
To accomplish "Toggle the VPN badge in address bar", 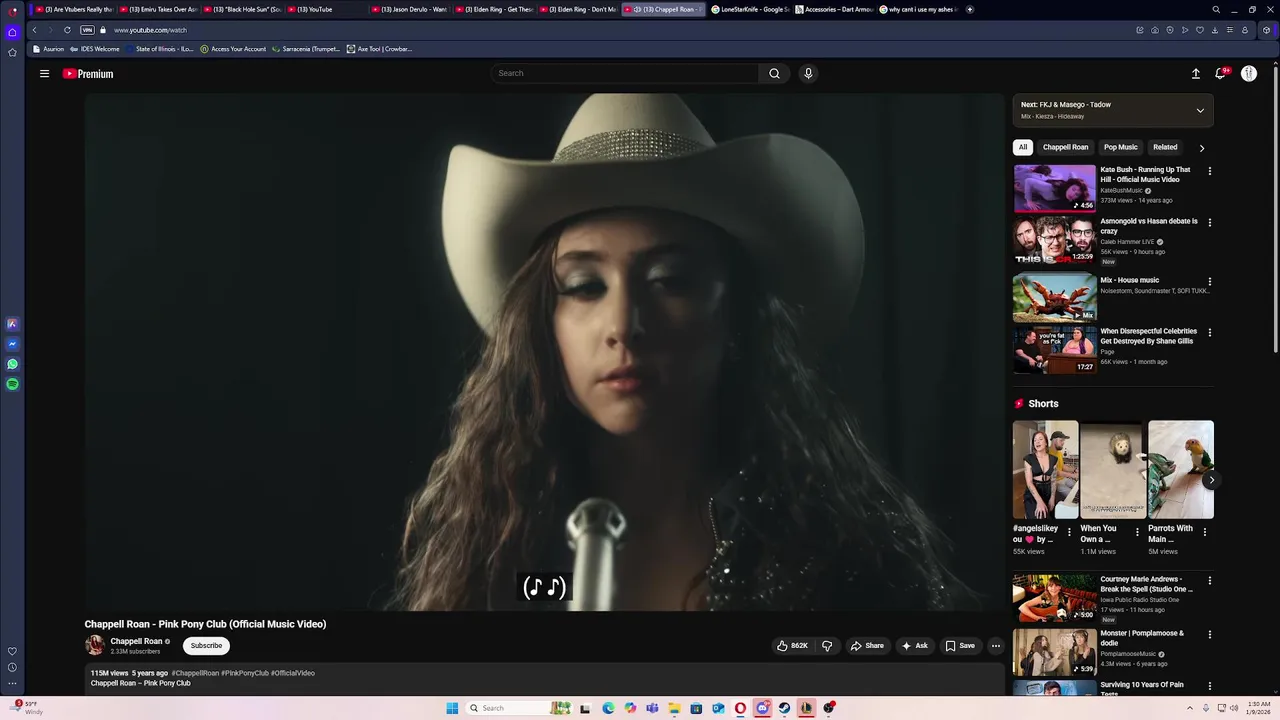I will (x=87, y=30).
